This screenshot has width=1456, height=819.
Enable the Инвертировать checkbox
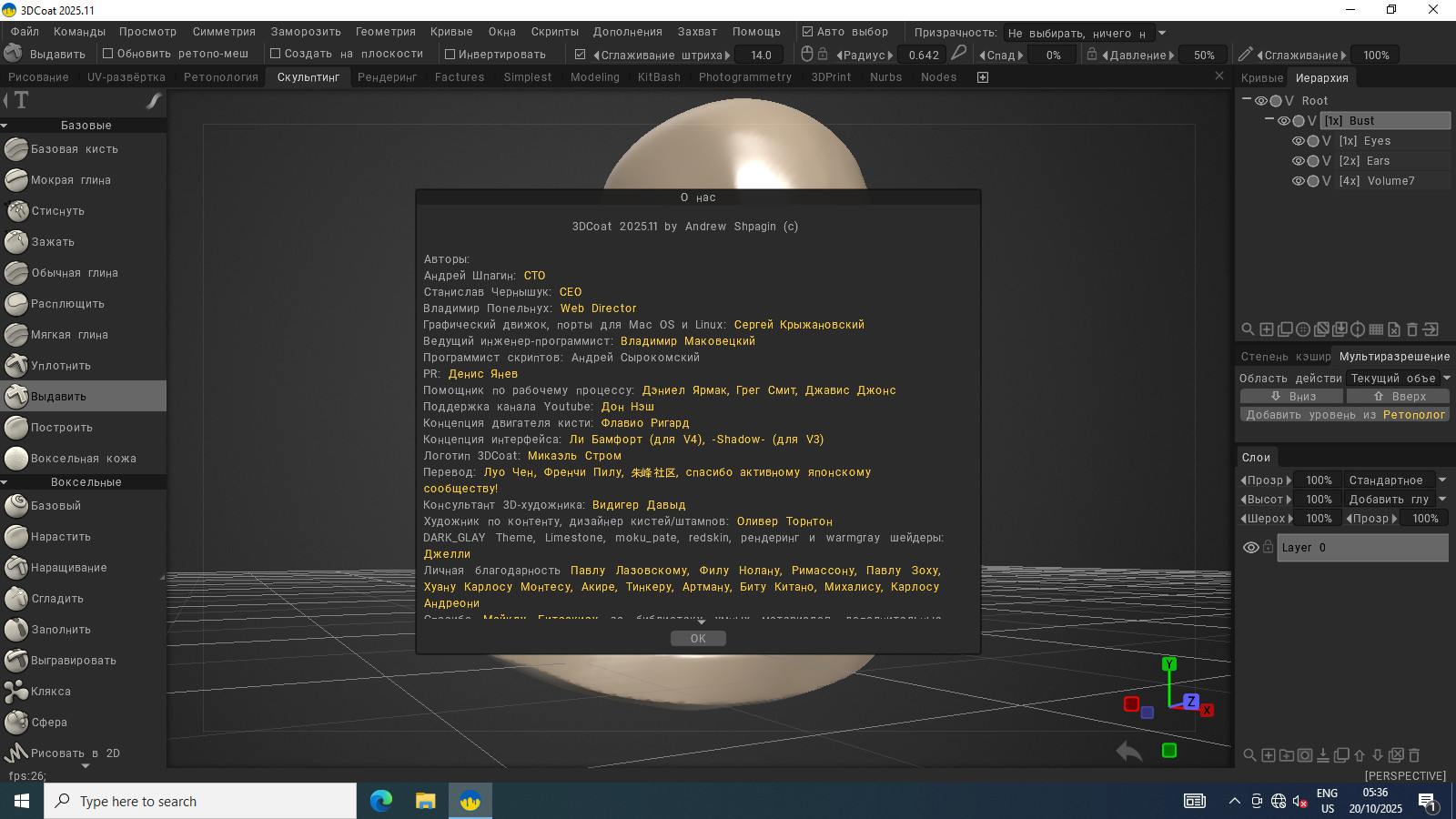pos(450,55)
